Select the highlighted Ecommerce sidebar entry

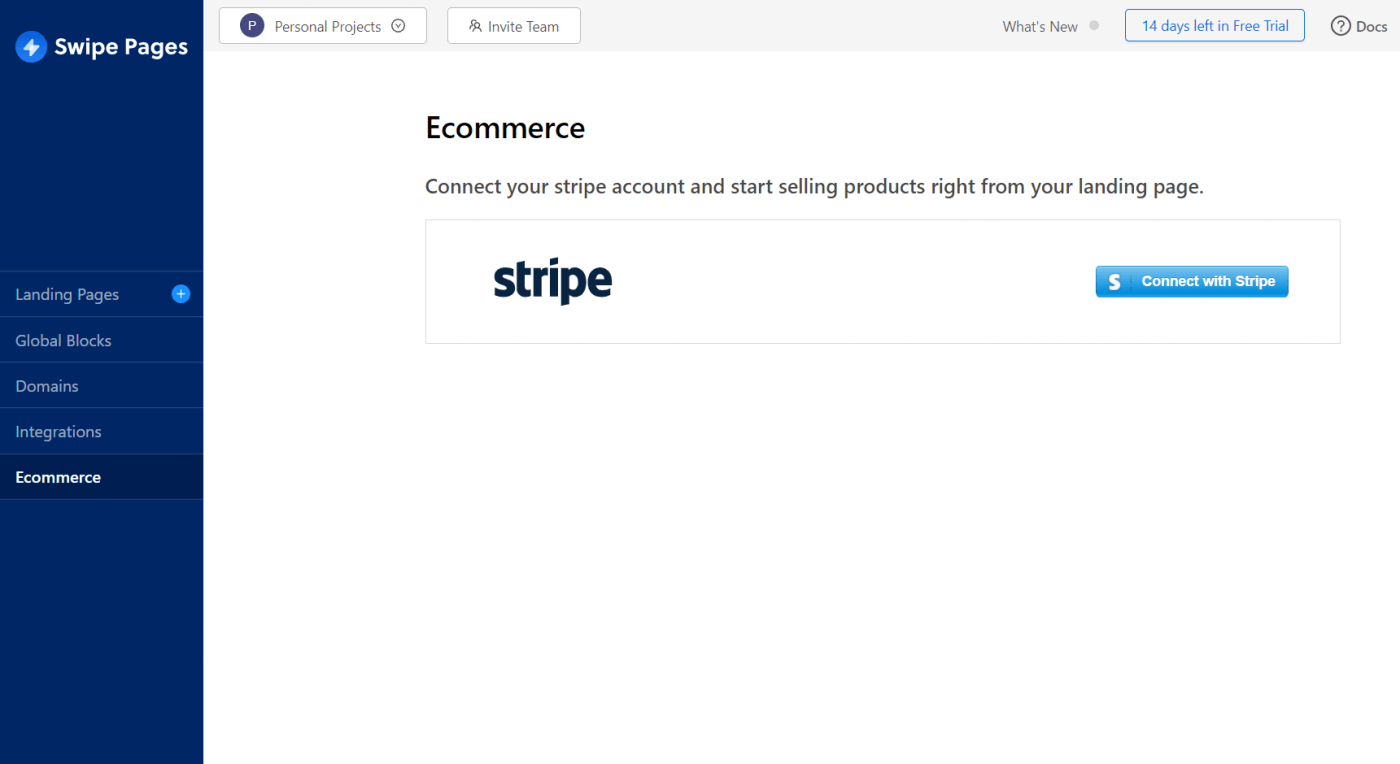pyautogui.click(x=57, y=477)
